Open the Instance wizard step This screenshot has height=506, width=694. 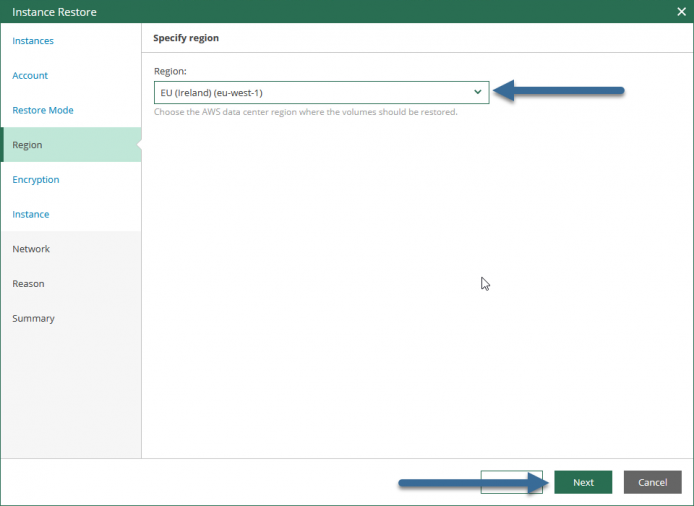(31, 214)
